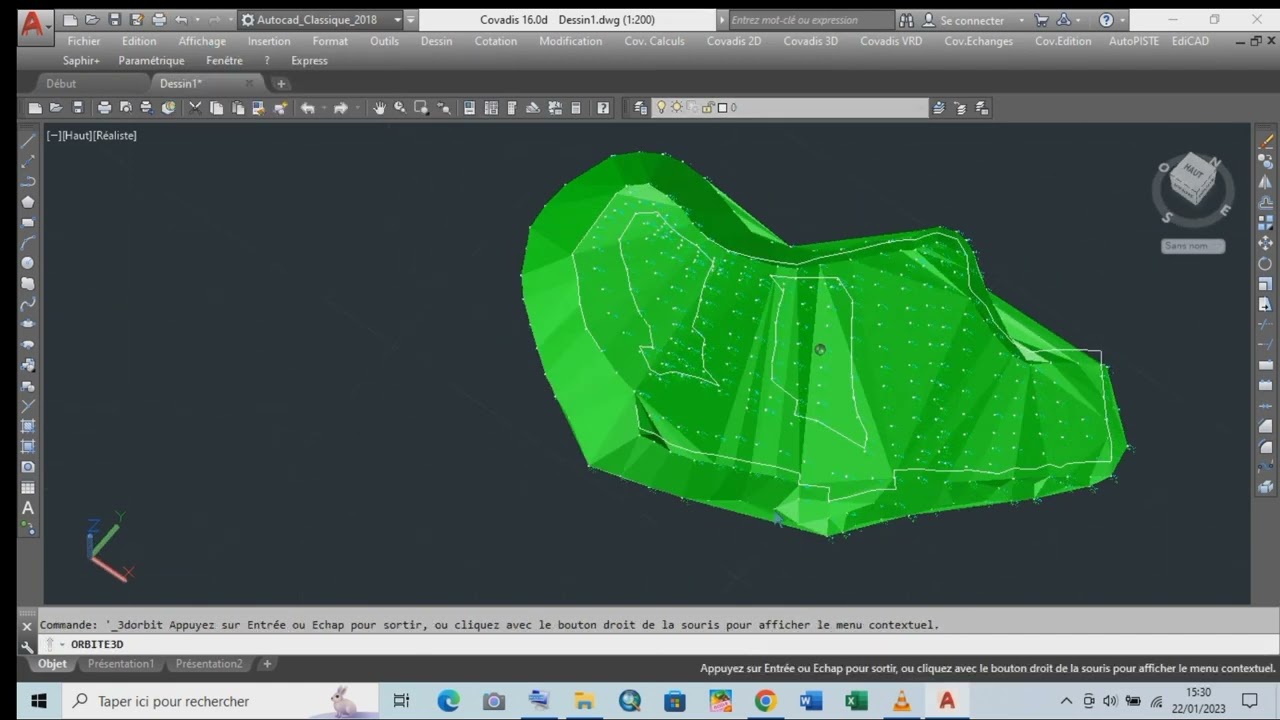1280x720 pixels.
Task: Select the Circle tool
Action: (28, 263)
